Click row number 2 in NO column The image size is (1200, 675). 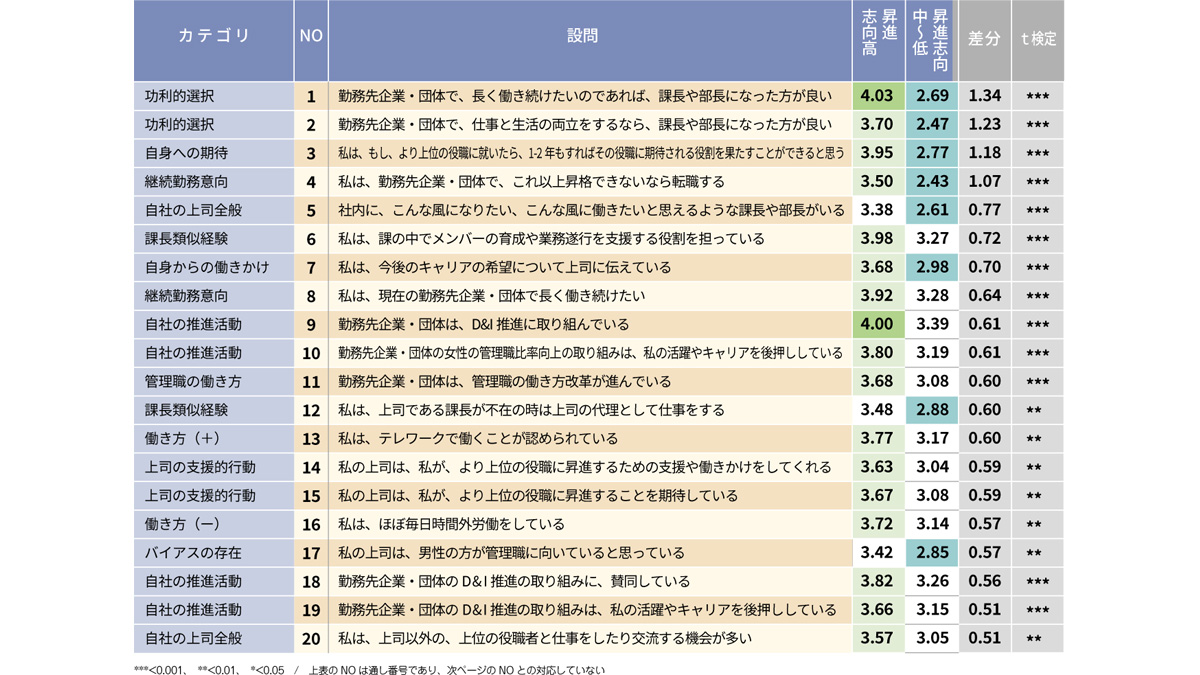pos(311,125)
